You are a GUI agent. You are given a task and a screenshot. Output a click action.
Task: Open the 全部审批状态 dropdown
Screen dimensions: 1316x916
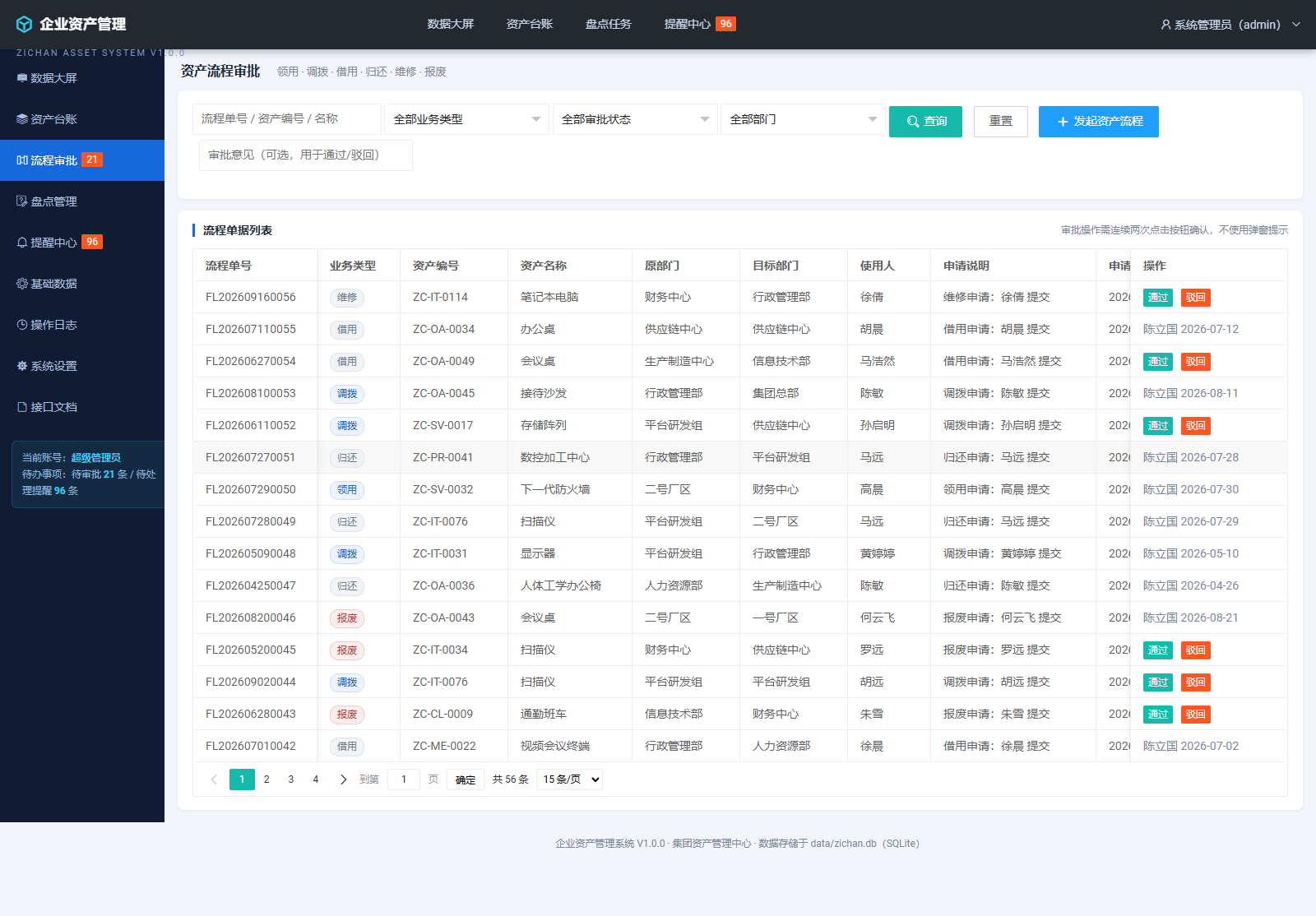635,119
